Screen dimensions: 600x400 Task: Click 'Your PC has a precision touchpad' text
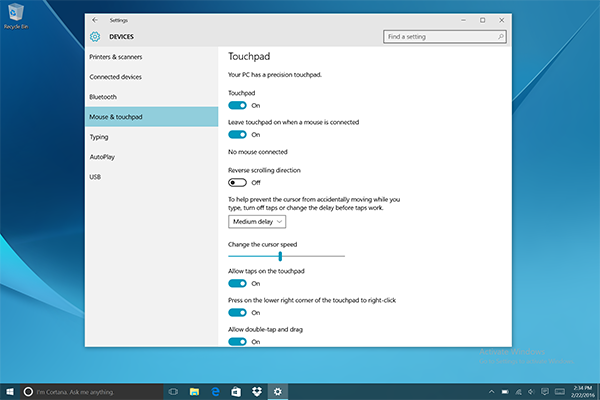[275, 75]
